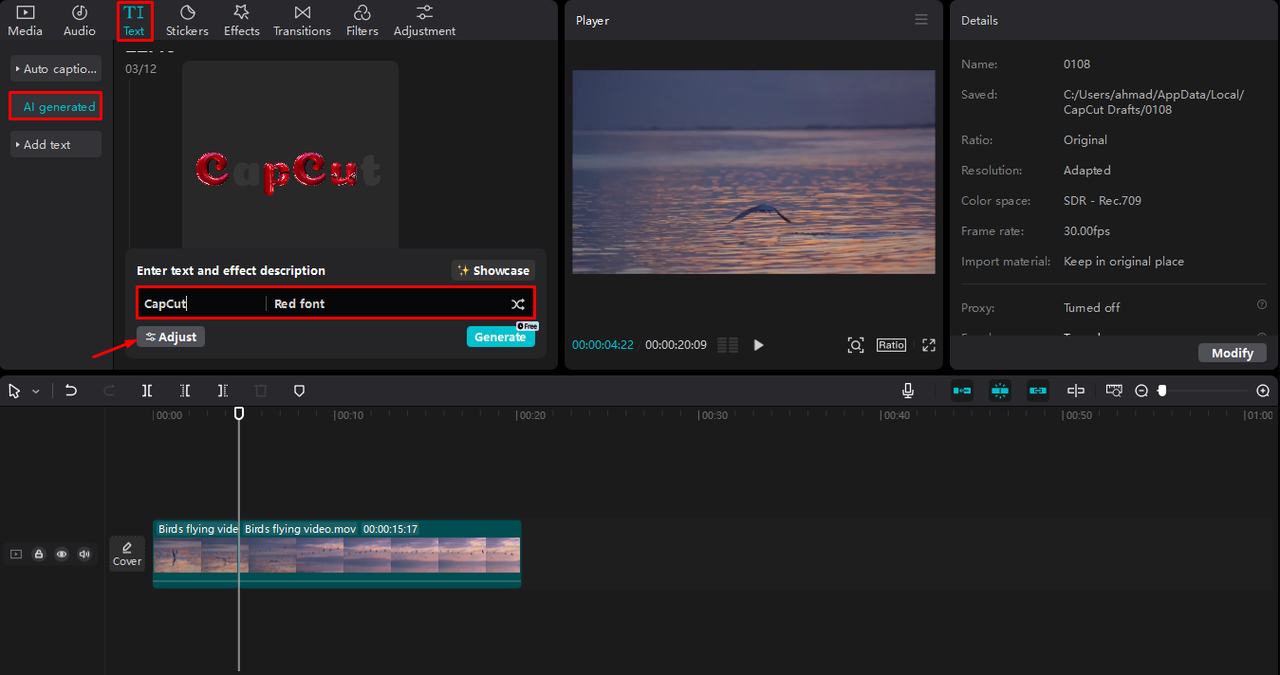Mute the video track audio
Screen dimensions: 1280x675
85,554
